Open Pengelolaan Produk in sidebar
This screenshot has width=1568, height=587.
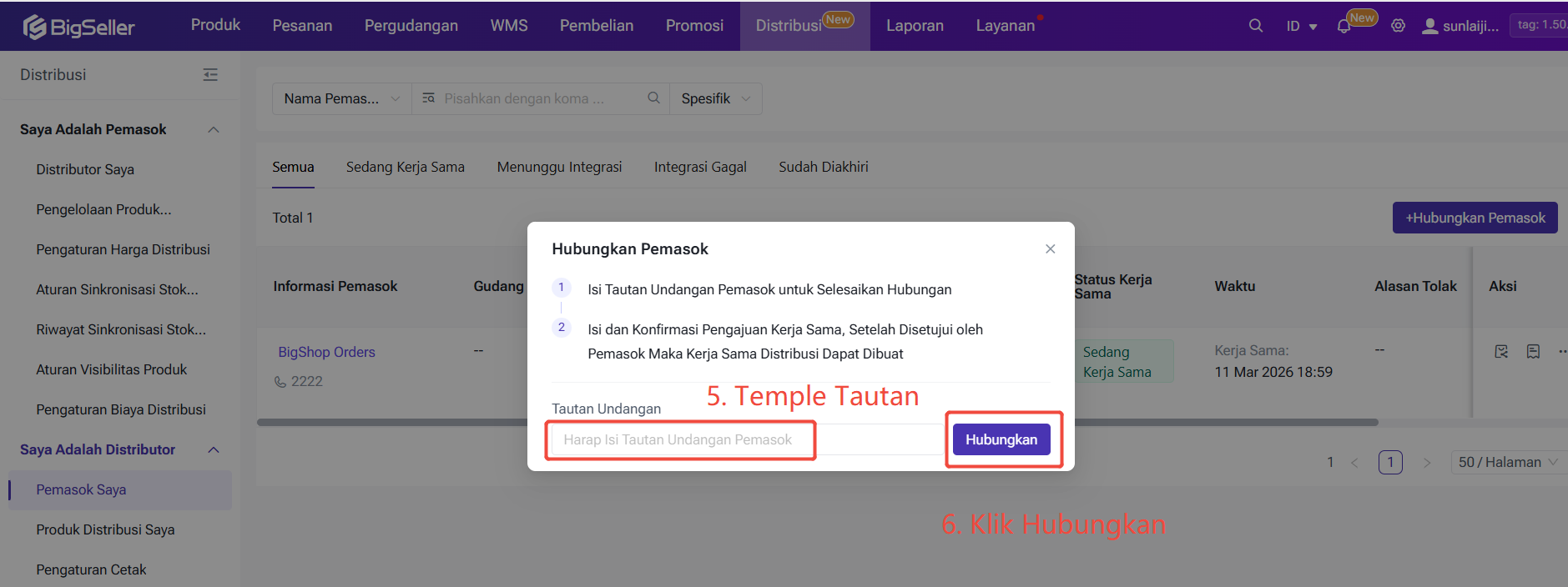103,209
